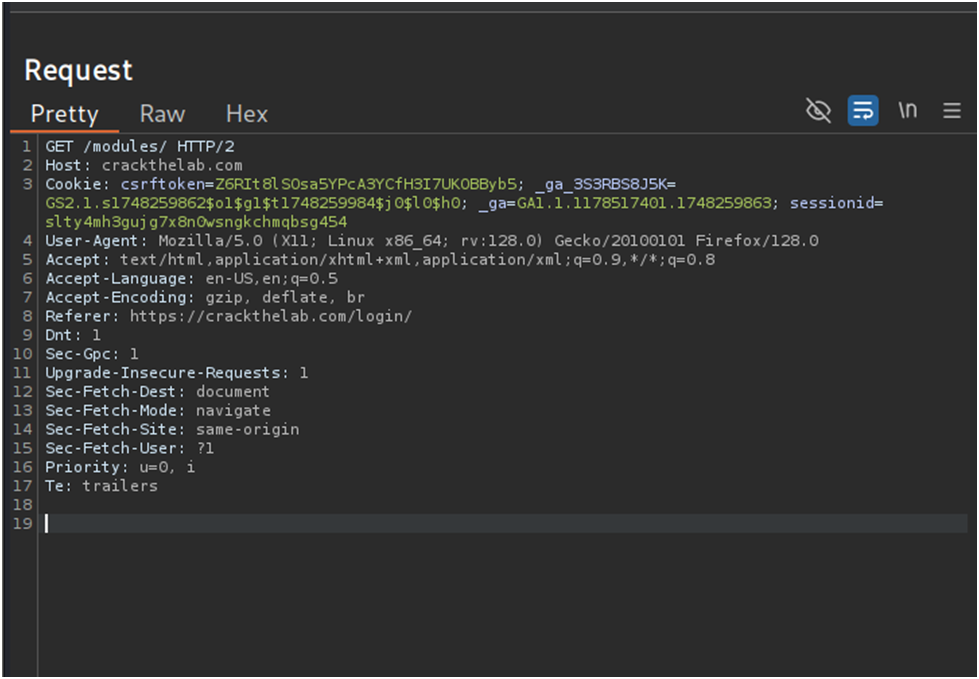
Task: Enable show non-printable characters (\n) icon
Action: [x=908, y=111]
